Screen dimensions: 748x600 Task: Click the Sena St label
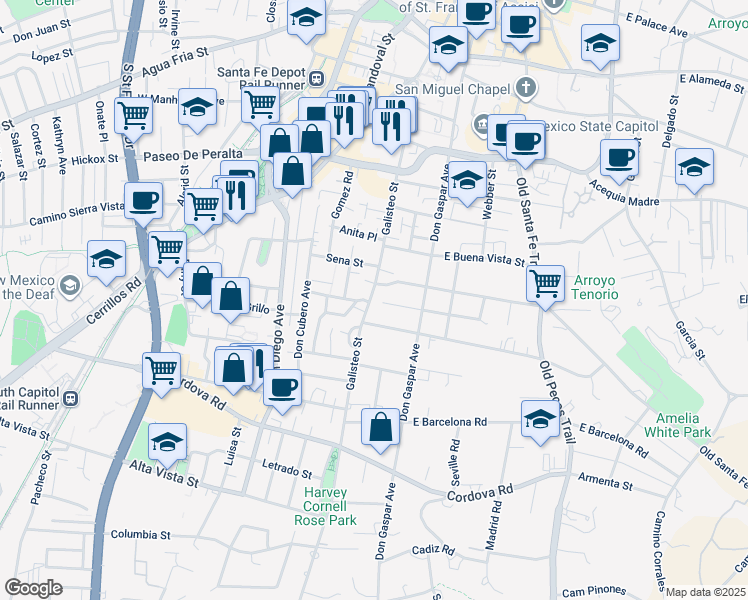coord(344,260)
